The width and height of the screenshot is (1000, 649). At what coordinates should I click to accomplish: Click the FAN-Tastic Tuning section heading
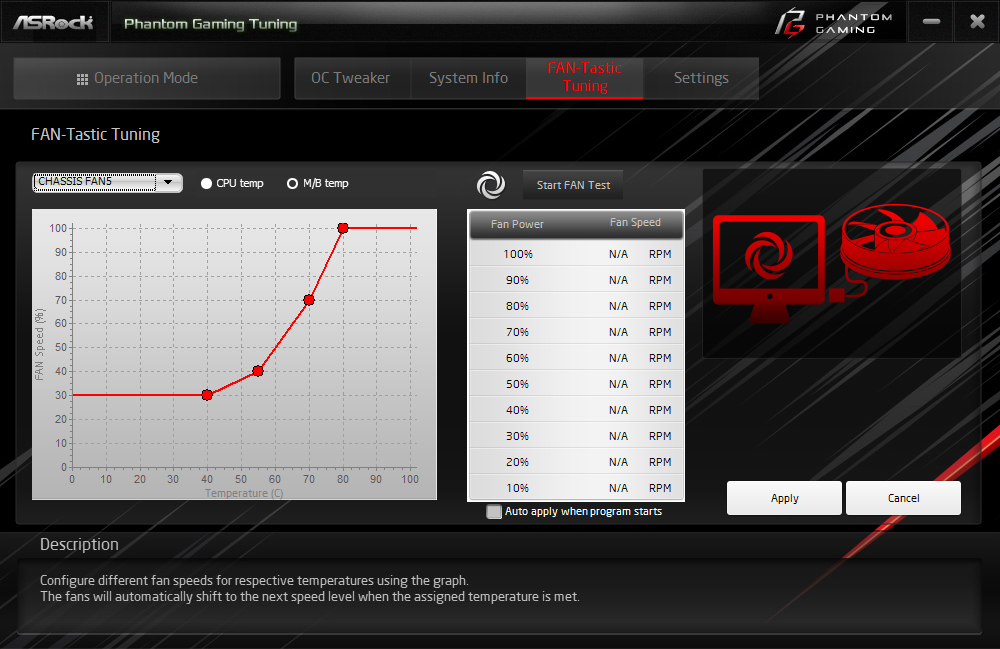tap(96, 135)
